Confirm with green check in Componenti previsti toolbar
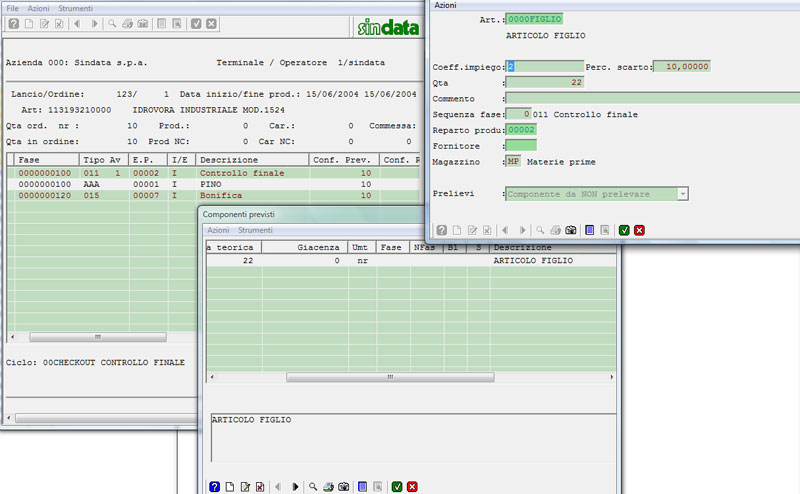Image resolution: width=800 pixels, height=494 pixels. pos(397,486)
